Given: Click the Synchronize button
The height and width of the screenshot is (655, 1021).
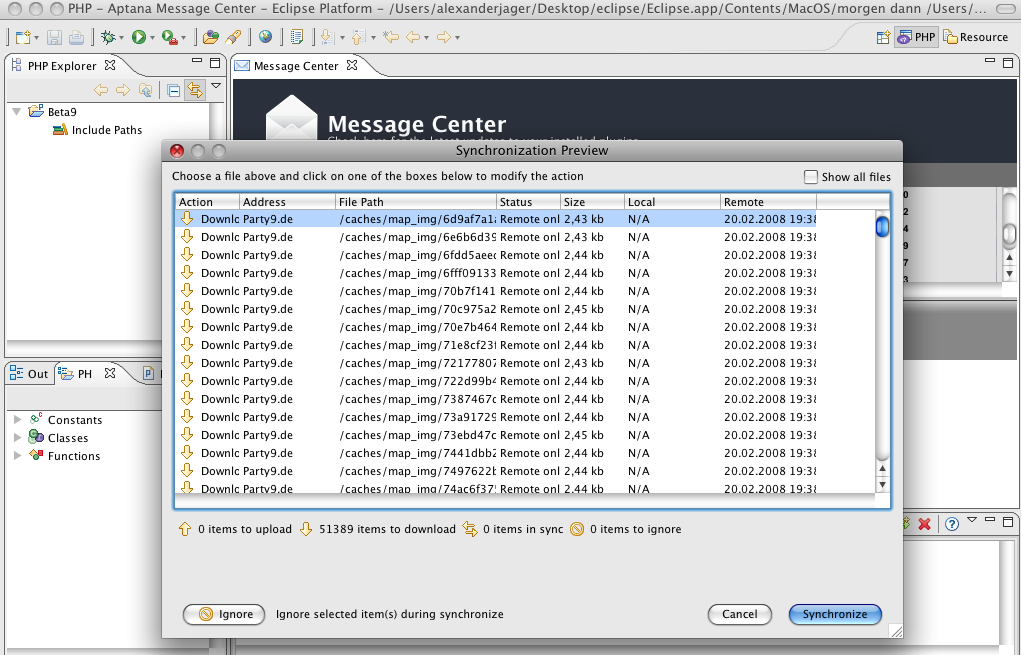Looking at the screenshot, I should (x=835, y=614).
